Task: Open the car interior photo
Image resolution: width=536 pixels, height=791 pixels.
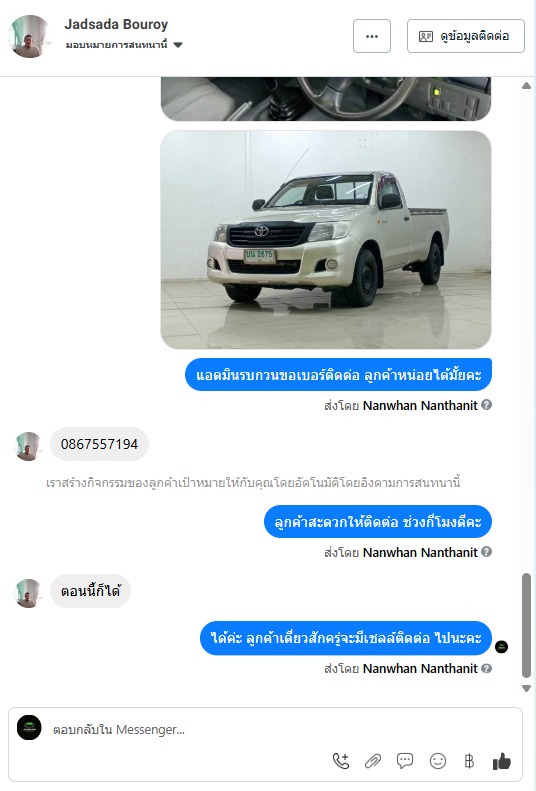Action: (x=326, y=99)
